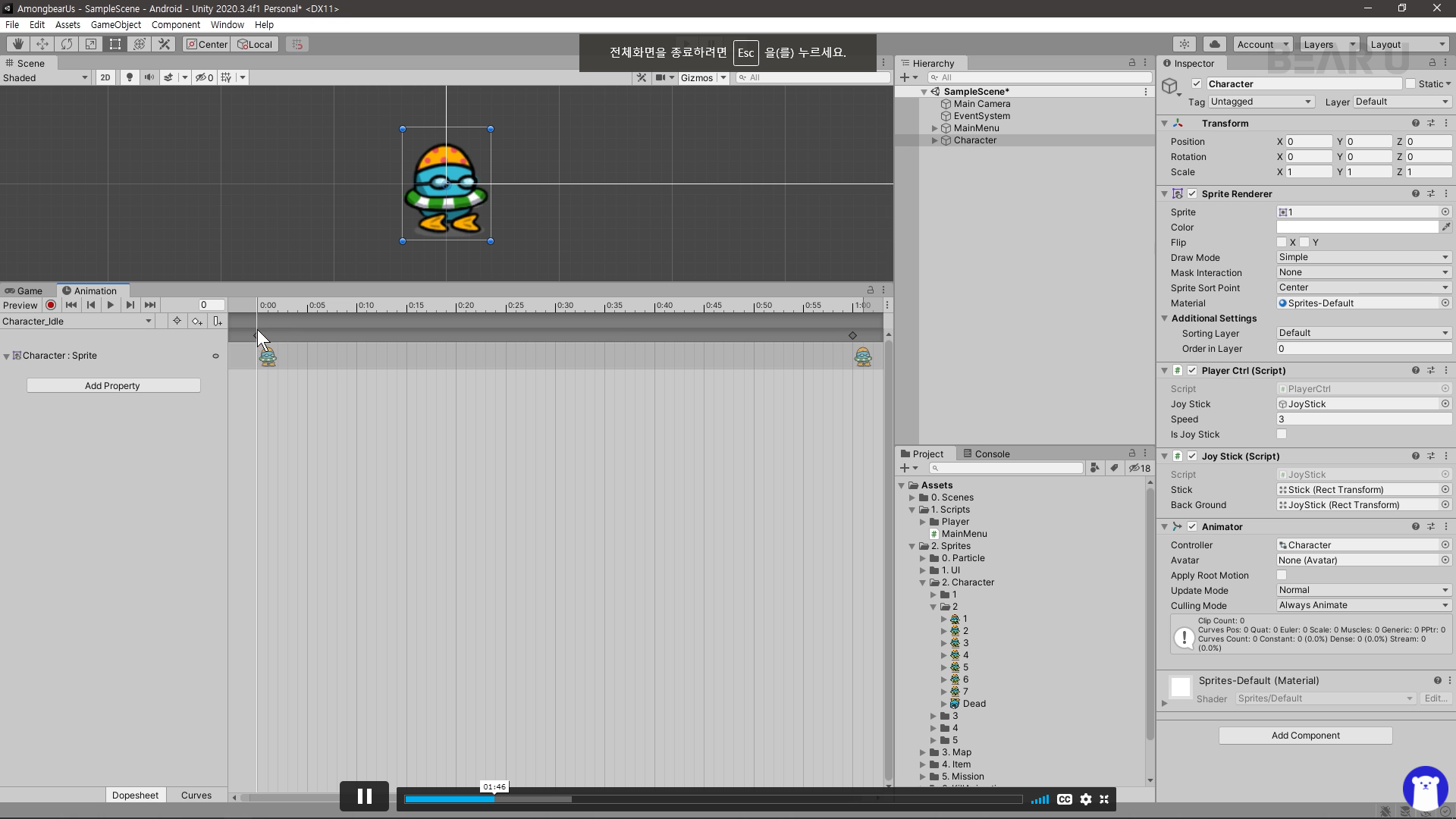Go to first animation frame

71,305
